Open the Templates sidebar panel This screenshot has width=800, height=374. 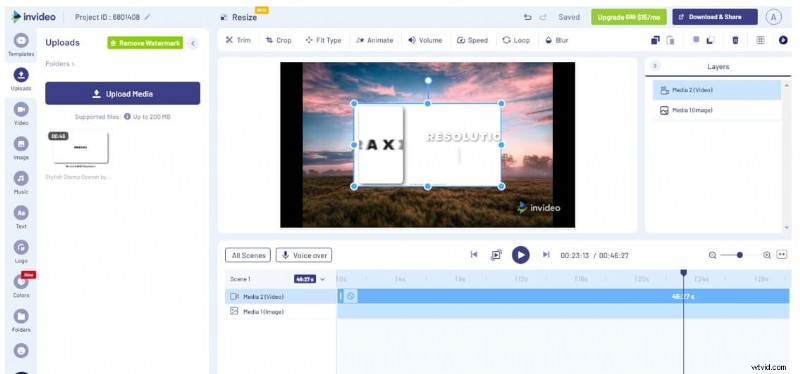(21, 44)
